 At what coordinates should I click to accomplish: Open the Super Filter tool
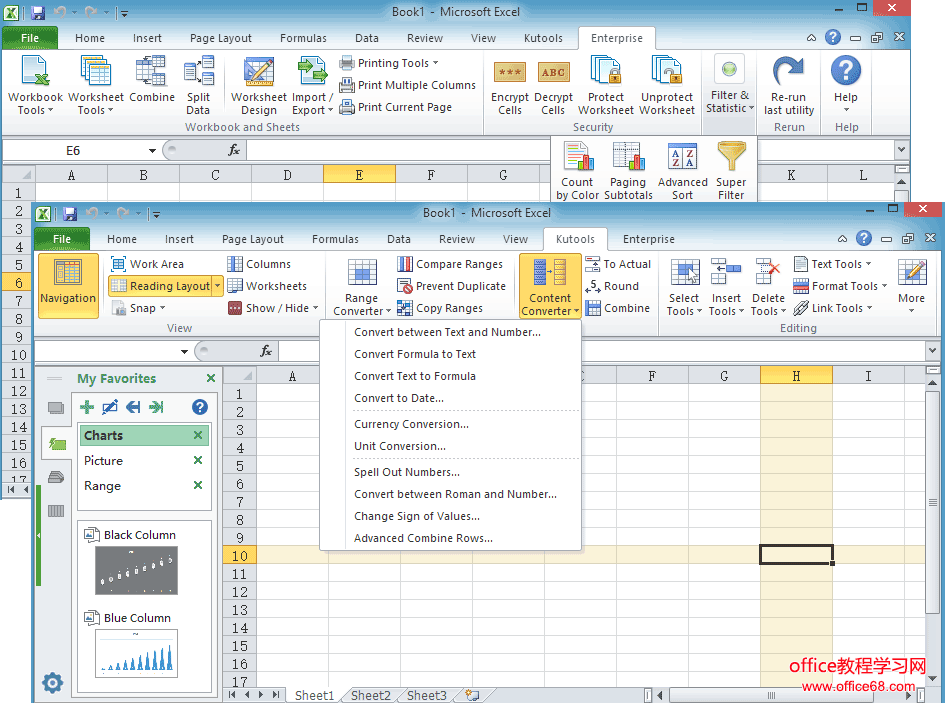pos(731,160)
